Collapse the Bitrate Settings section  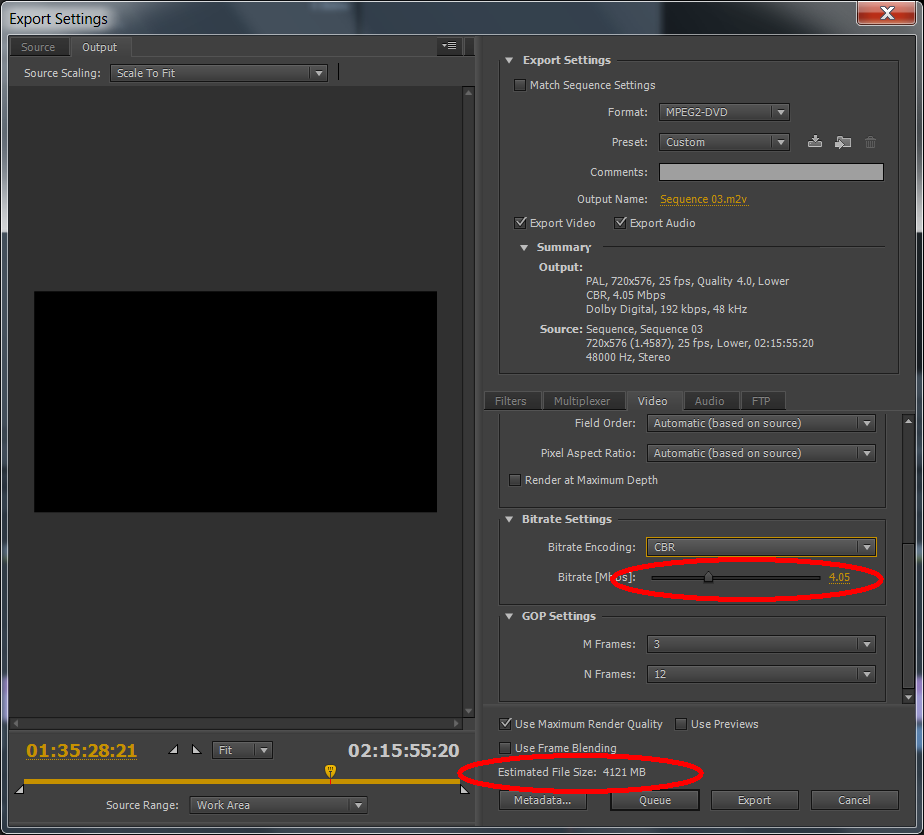(509, 519)
